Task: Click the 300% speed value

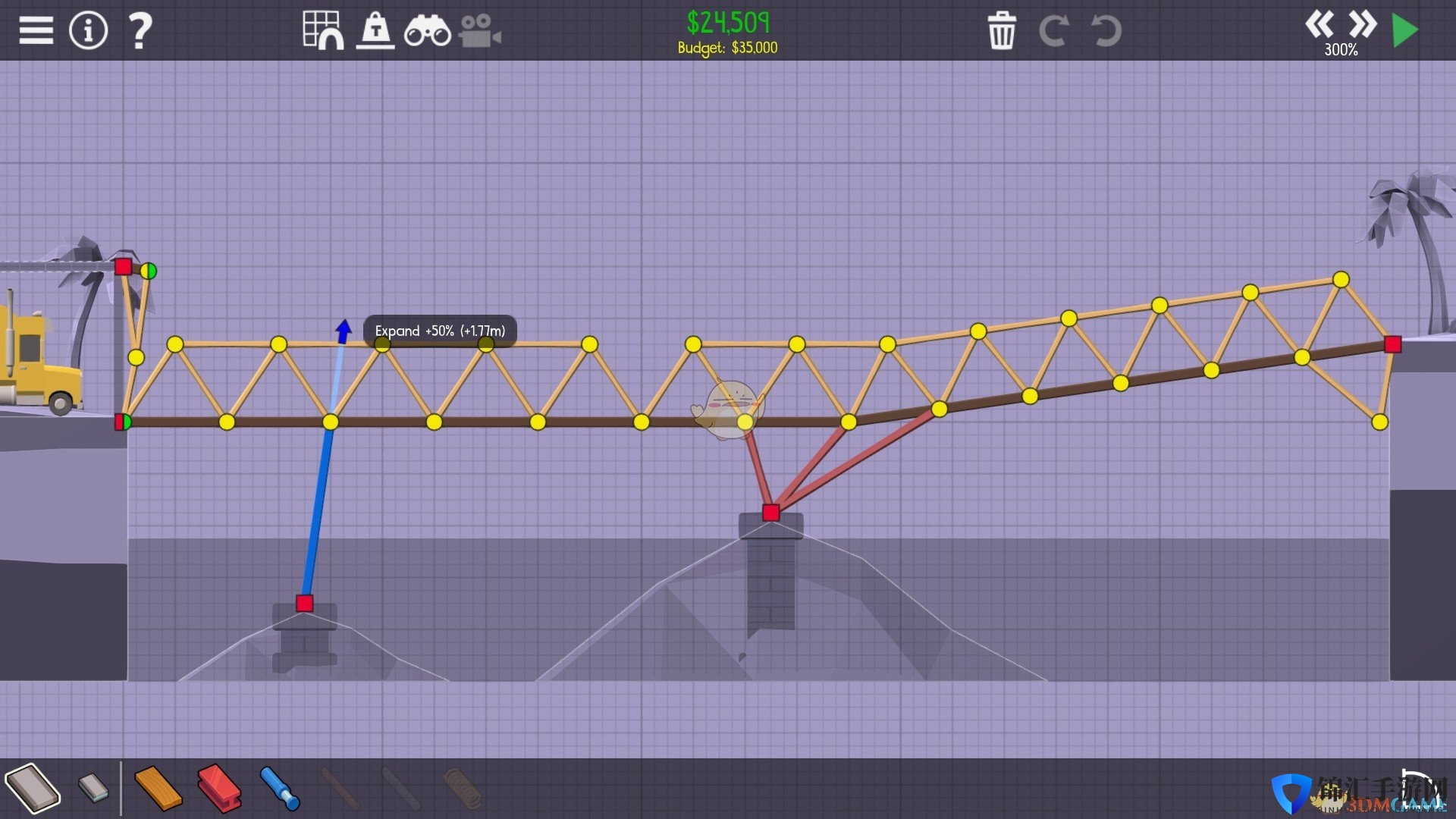Action: (x=1341, y=50)
